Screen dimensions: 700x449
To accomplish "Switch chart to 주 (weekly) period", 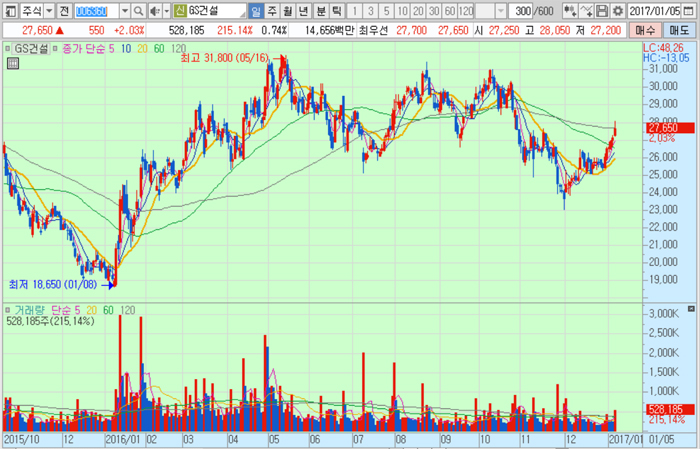I will 272,11.
